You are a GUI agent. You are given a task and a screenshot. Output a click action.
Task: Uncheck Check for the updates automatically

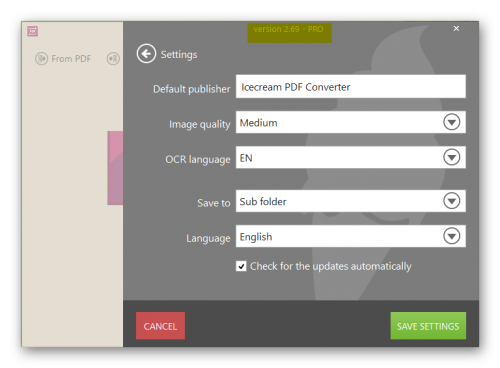coord(241,266)
